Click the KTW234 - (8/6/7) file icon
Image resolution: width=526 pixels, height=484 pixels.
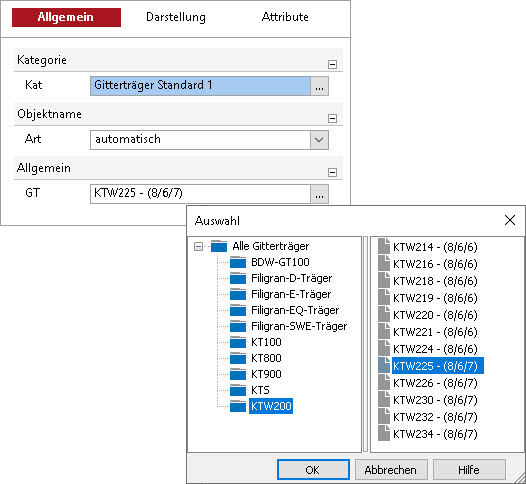[x=384, y=433]
